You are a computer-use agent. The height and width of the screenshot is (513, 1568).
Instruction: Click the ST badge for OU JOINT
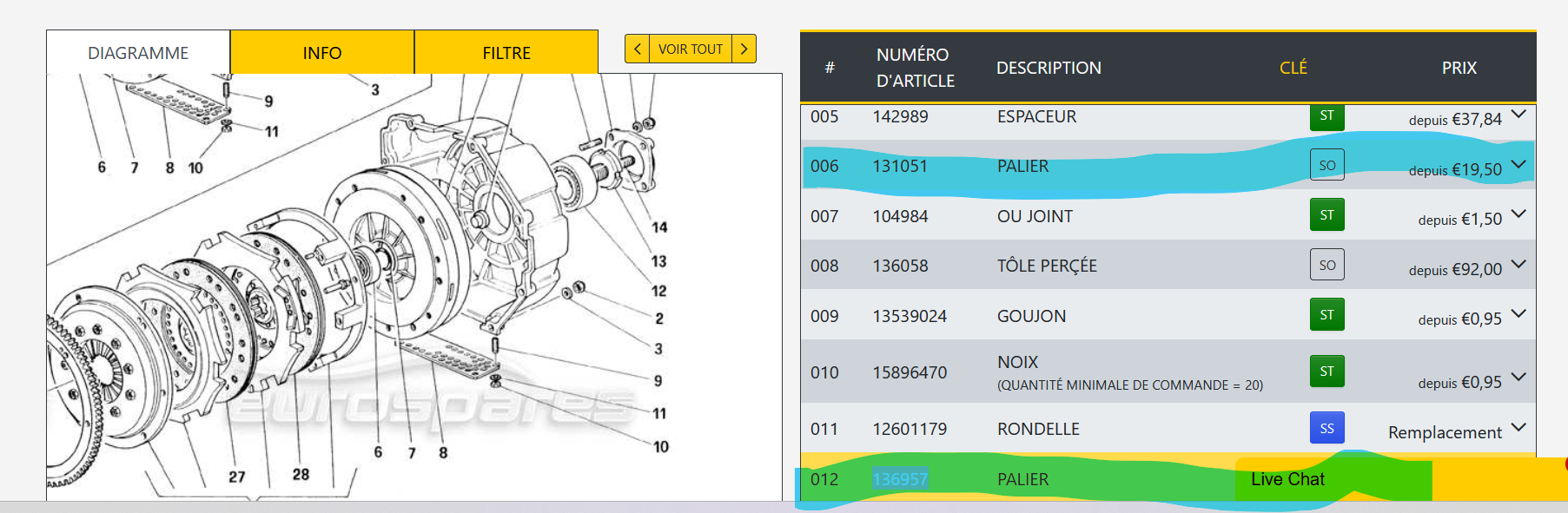click(x=1327, y=215)
